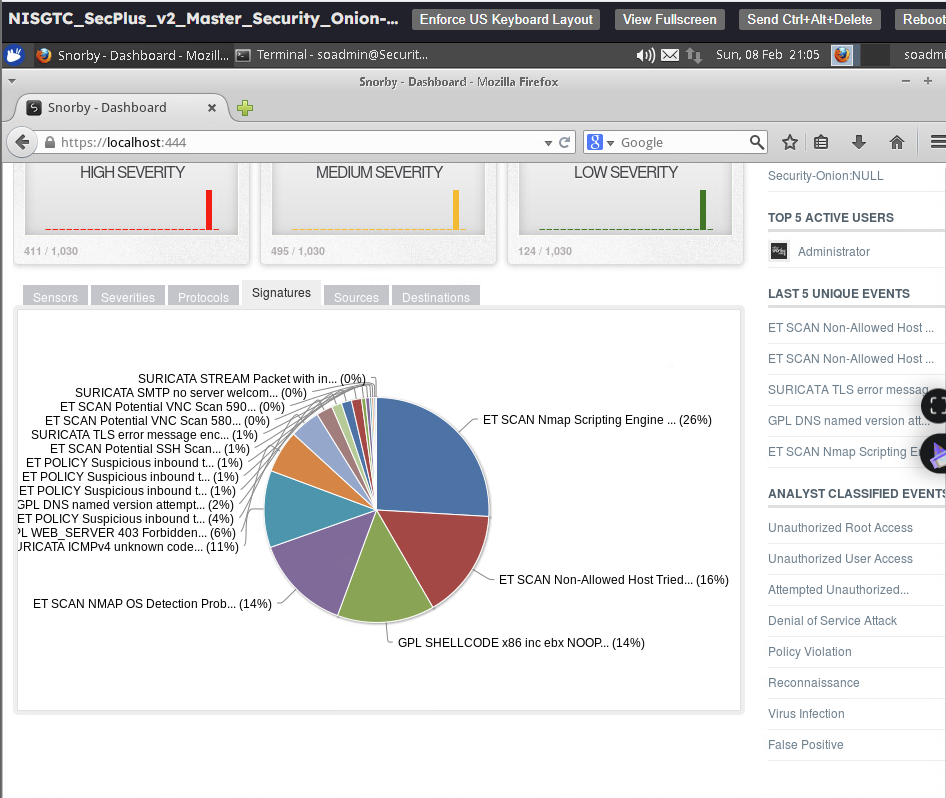
Task: Open GPL DNS named version event link
Action: [849, 420]
